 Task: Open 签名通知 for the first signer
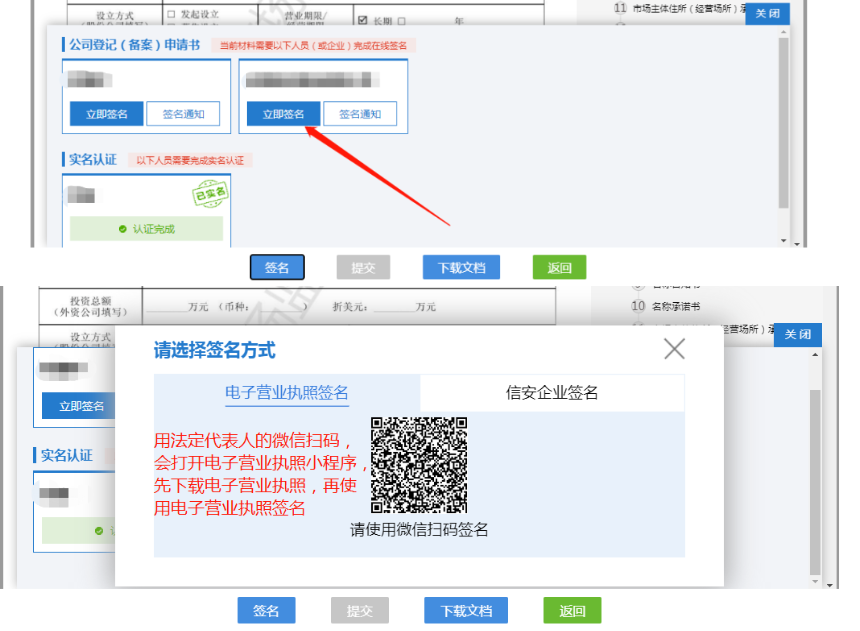(x=180, y=113)
